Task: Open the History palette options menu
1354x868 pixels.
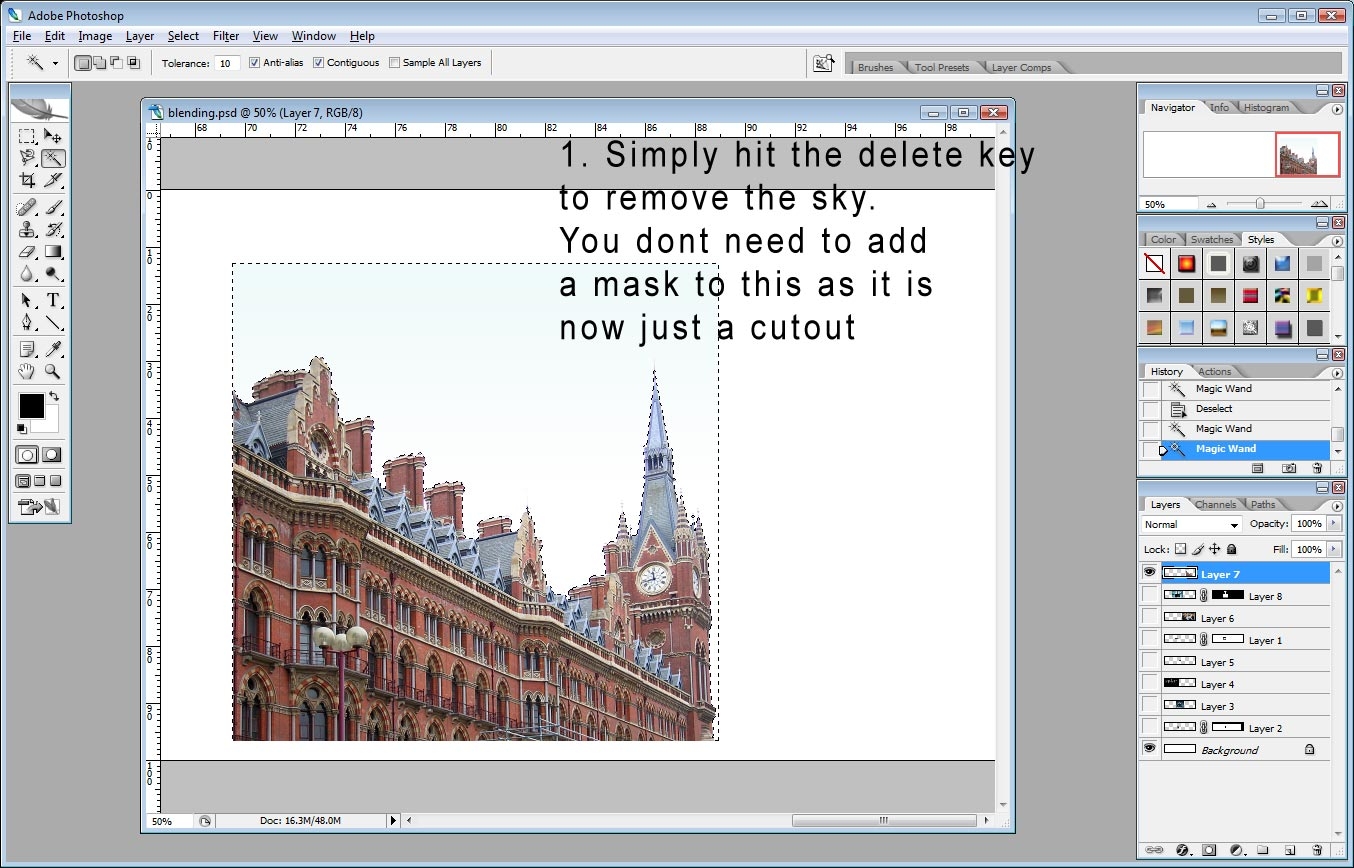Action: tap(1337, 372)
